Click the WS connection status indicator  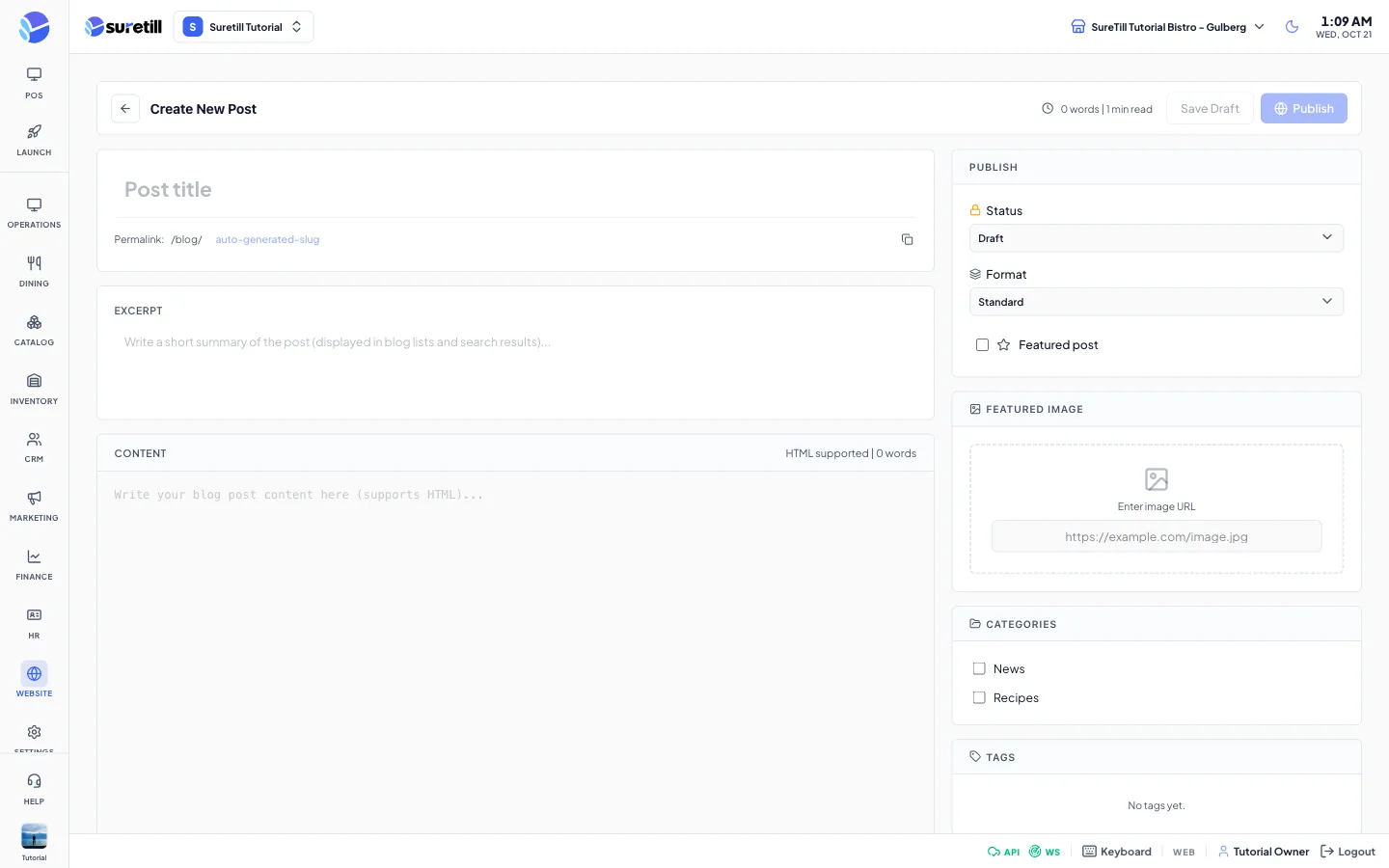1045,852
